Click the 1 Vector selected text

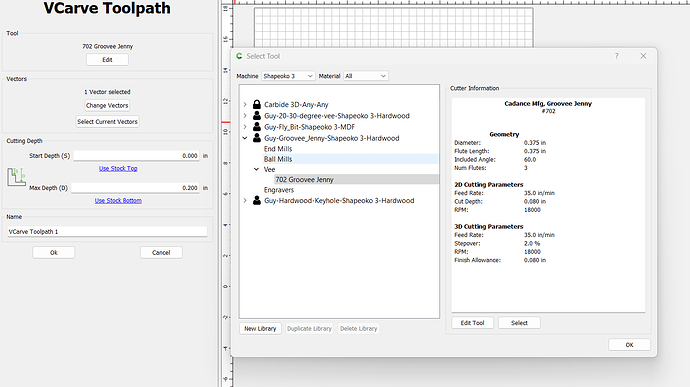point(107,92)
